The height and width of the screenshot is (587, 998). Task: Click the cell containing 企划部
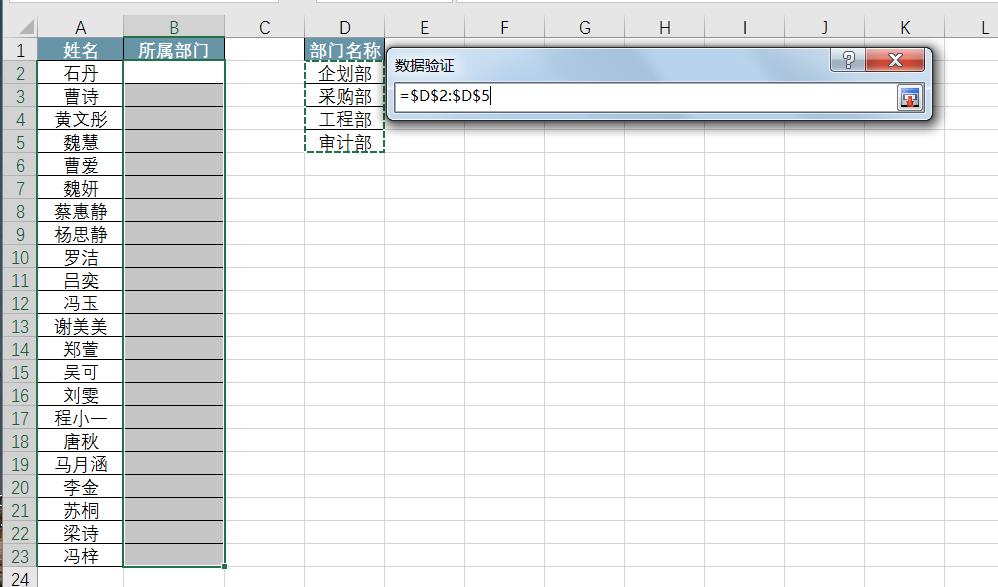344,73
